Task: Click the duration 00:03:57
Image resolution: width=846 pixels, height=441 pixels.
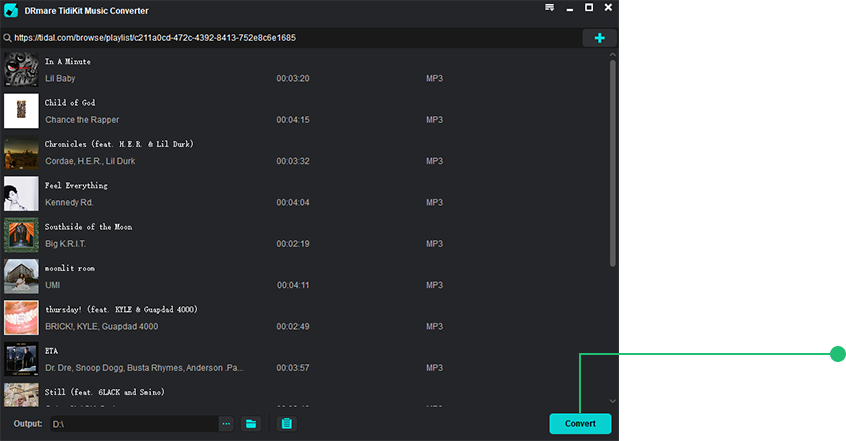Action: pos(293,368)
